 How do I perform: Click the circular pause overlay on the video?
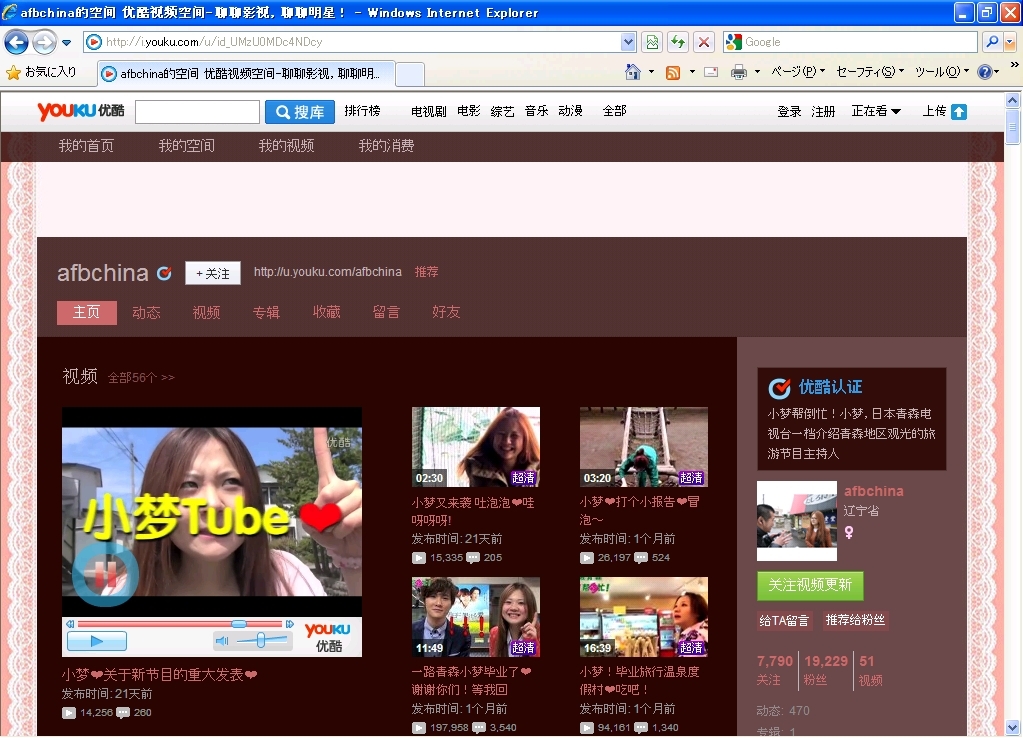[x=106, y=574]
